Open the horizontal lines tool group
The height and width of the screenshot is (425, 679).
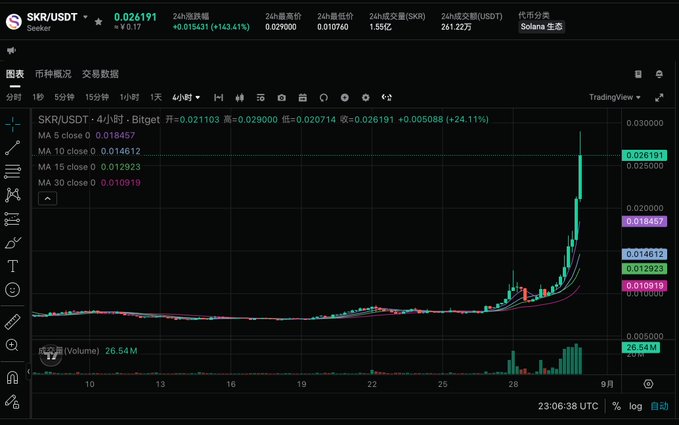[13, 172]
